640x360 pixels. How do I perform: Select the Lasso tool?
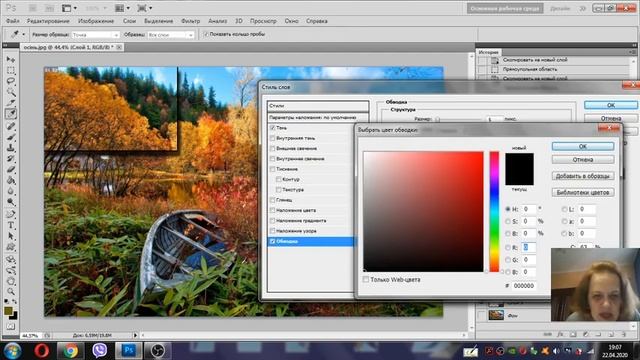[x=11, y=81]
